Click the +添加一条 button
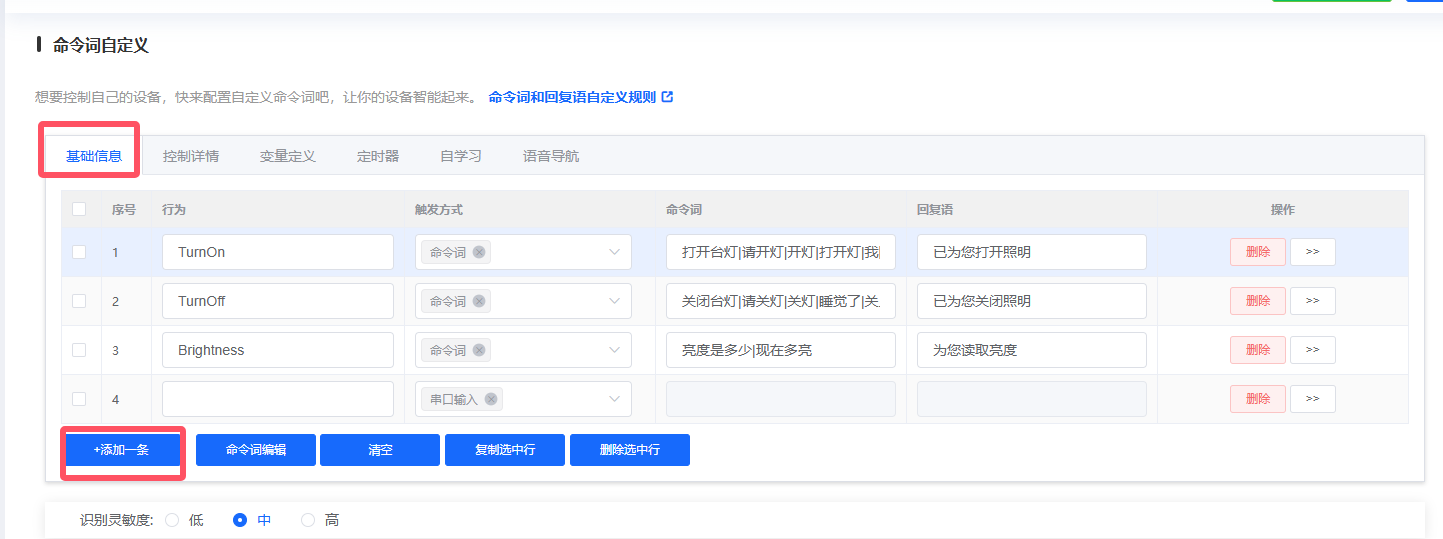The height and width of the screenshot is (539, 1443). (121, 450)
